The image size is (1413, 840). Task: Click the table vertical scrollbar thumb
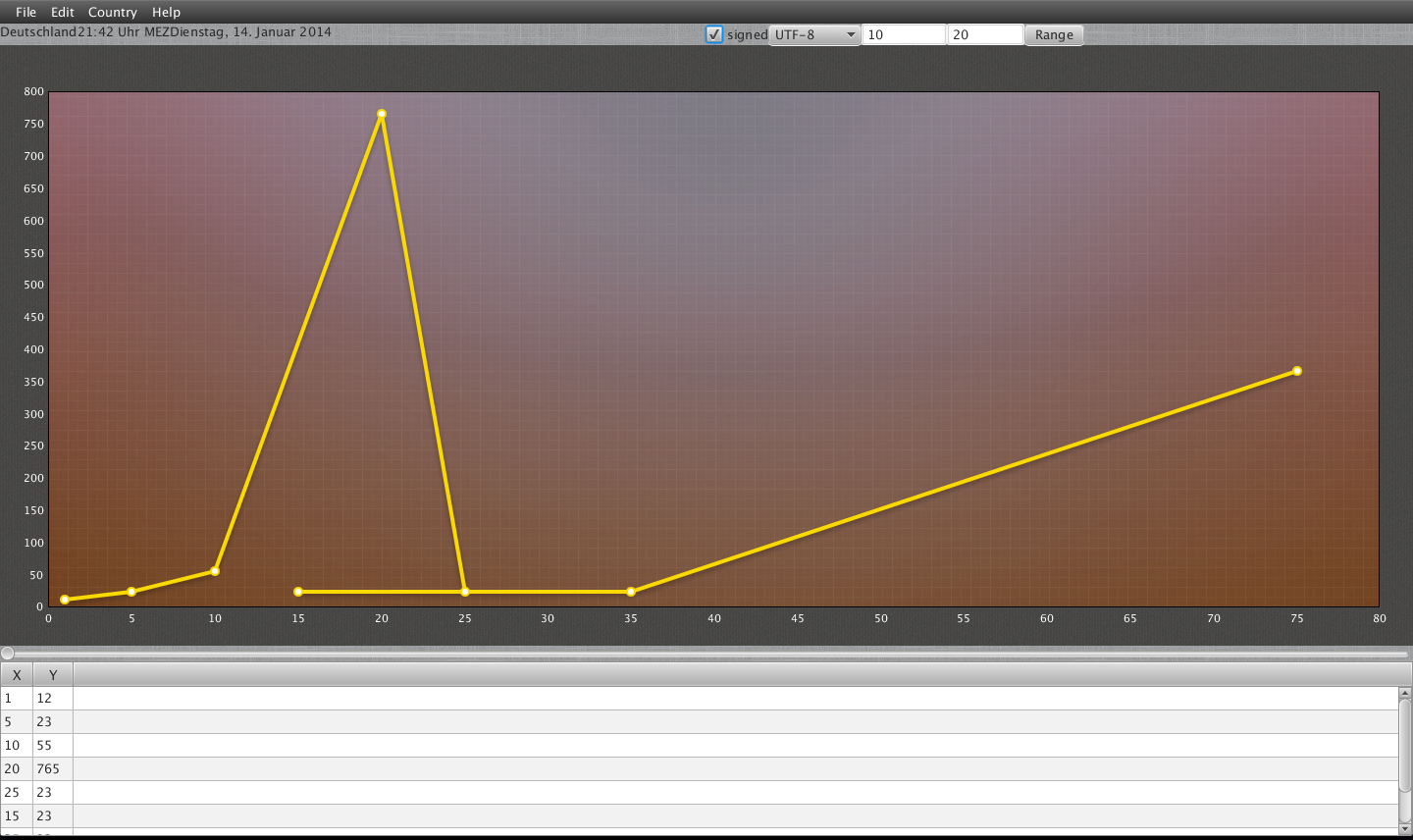[1405, 746]
